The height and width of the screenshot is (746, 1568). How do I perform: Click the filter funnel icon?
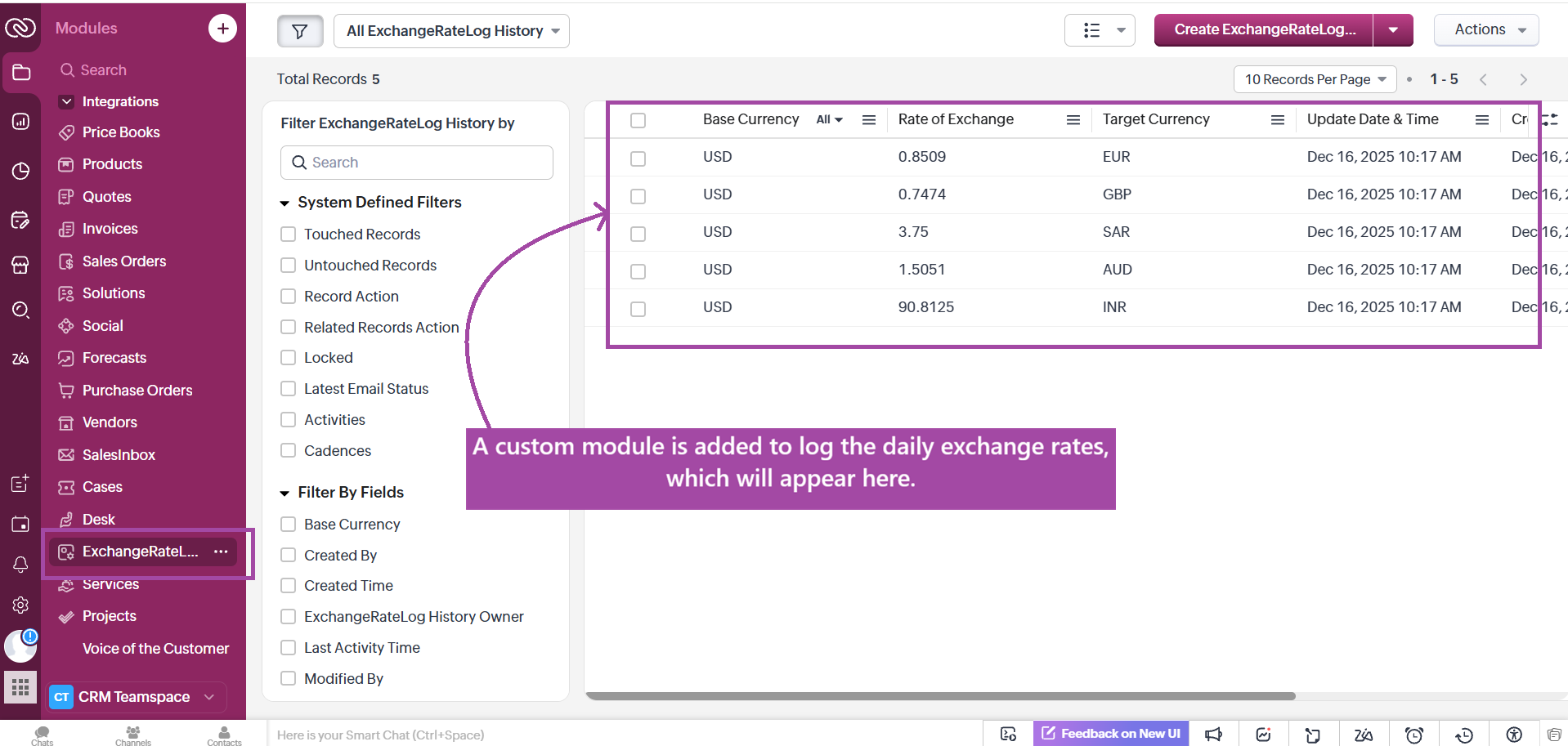300,31
